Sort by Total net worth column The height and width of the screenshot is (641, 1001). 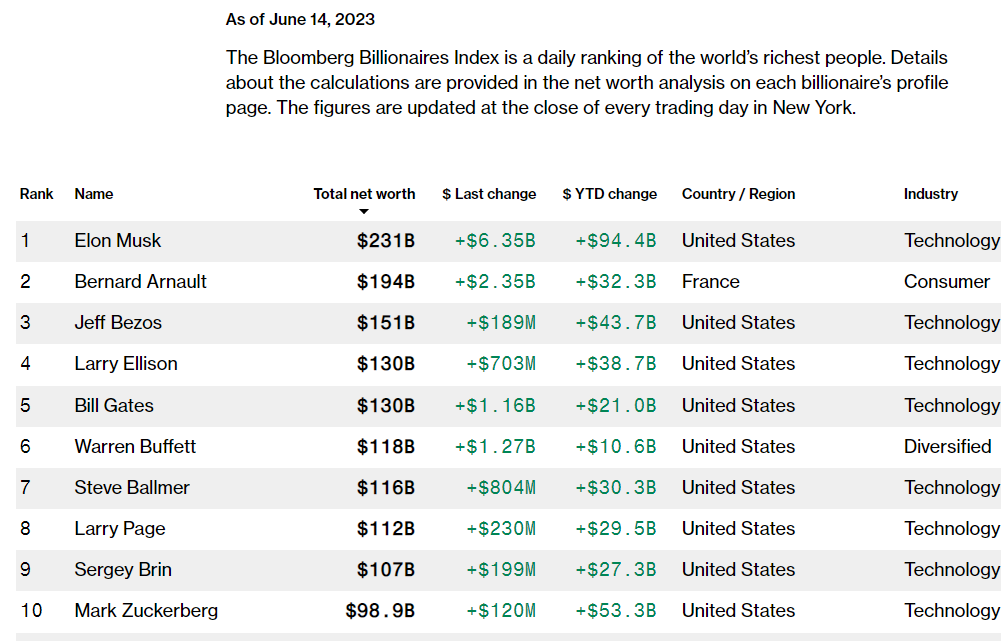click(364, 194)
